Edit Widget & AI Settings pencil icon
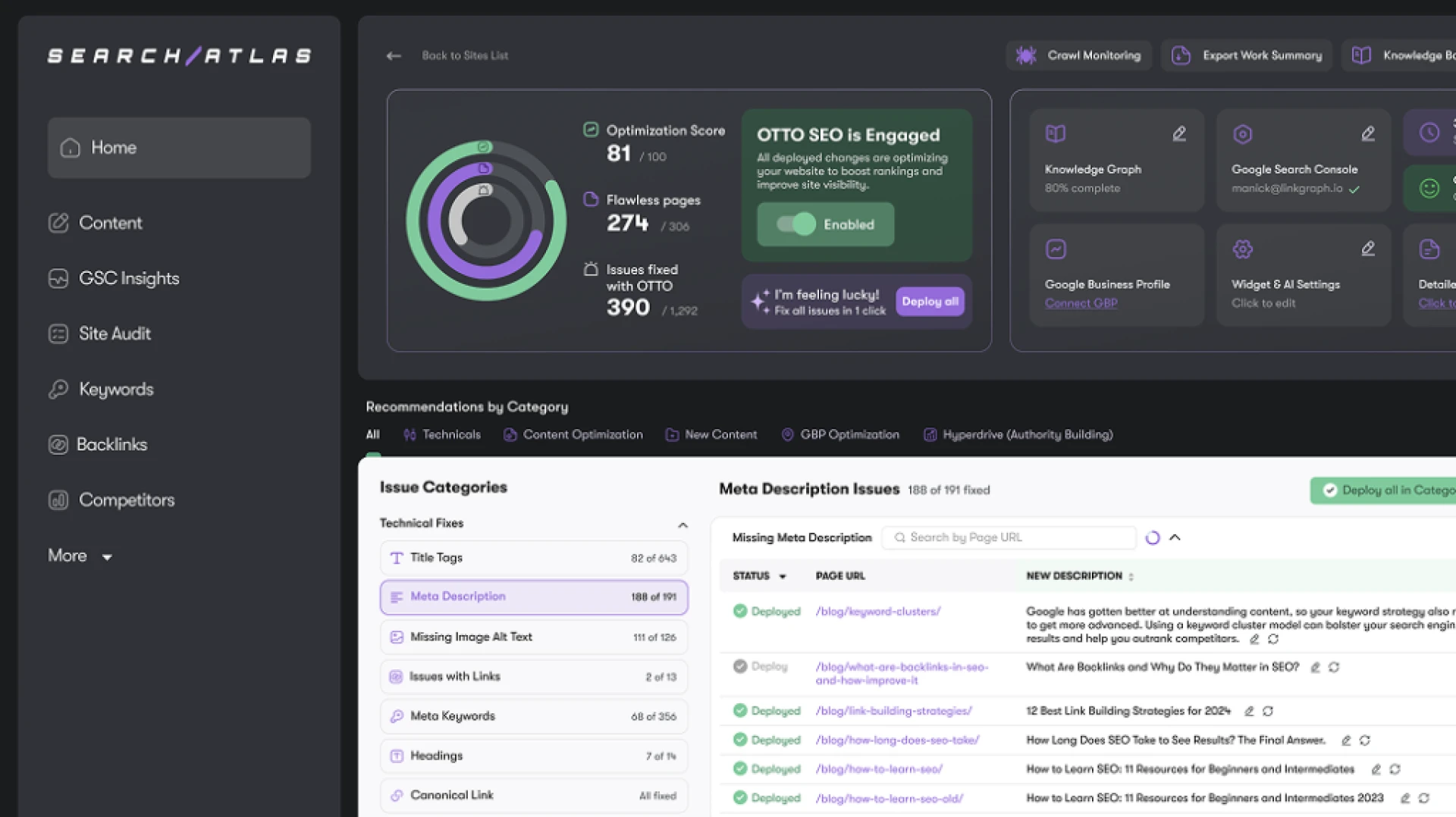The image size is (1456, 817). [1367, 249]
